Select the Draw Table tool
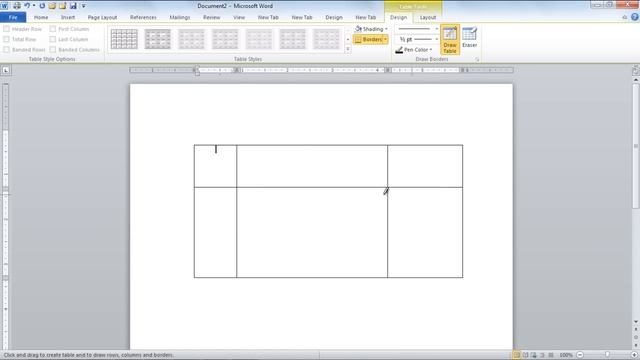The width and height of the screenshot is (640, 360). pyautogui.click(x=450, y=39)
